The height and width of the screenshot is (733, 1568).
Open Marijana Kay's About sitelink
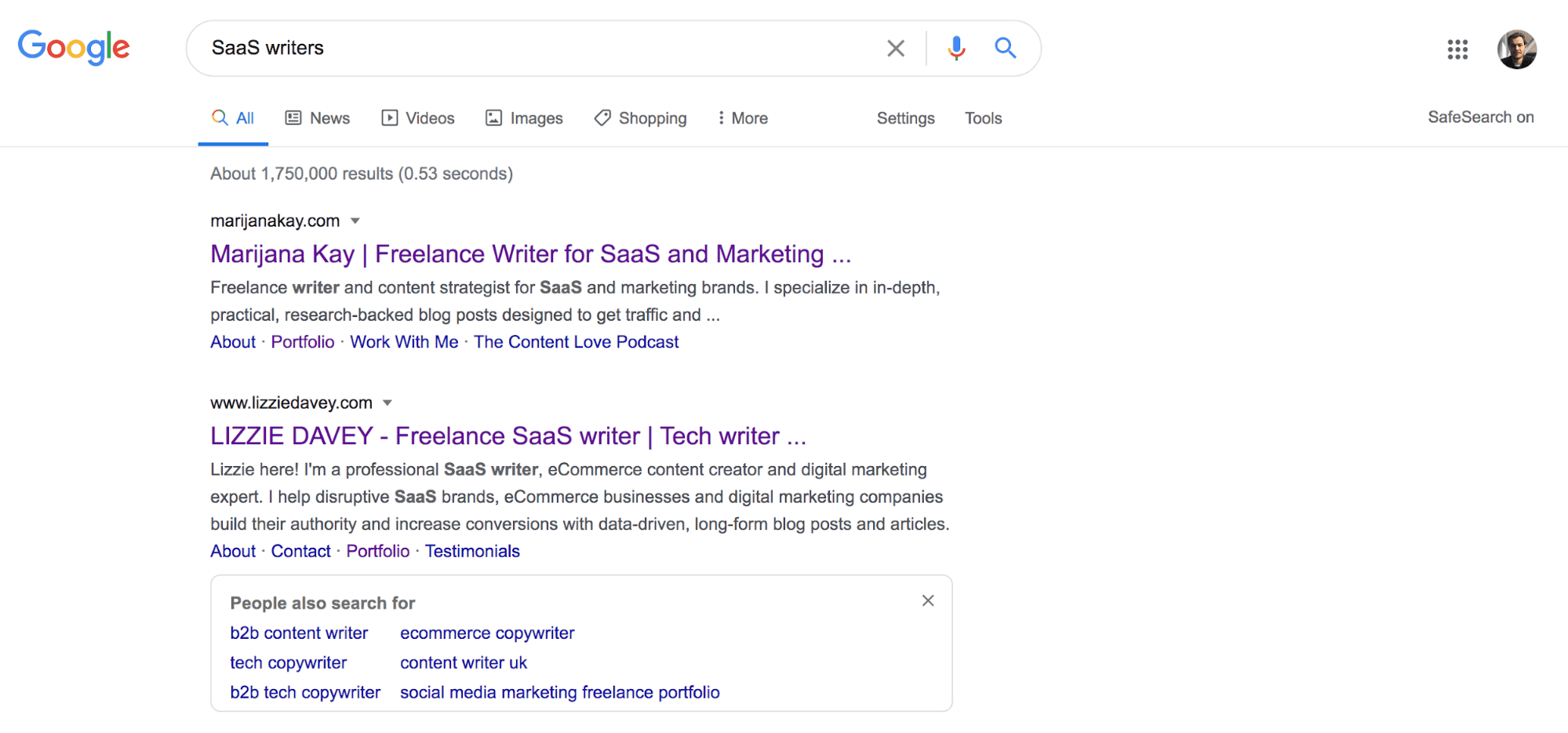233,342
